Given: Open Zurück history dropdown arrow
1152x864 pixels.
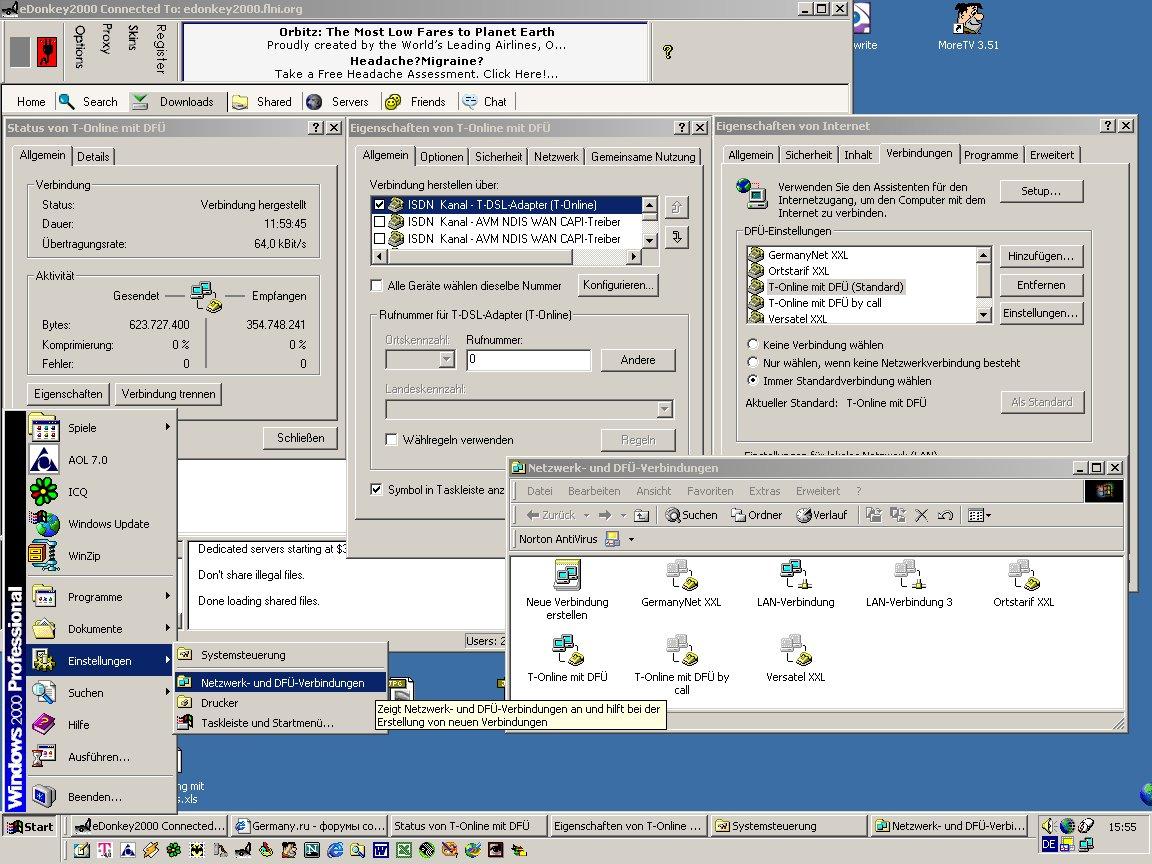Looking at the screenshot, I should click(x=586, y=515).
